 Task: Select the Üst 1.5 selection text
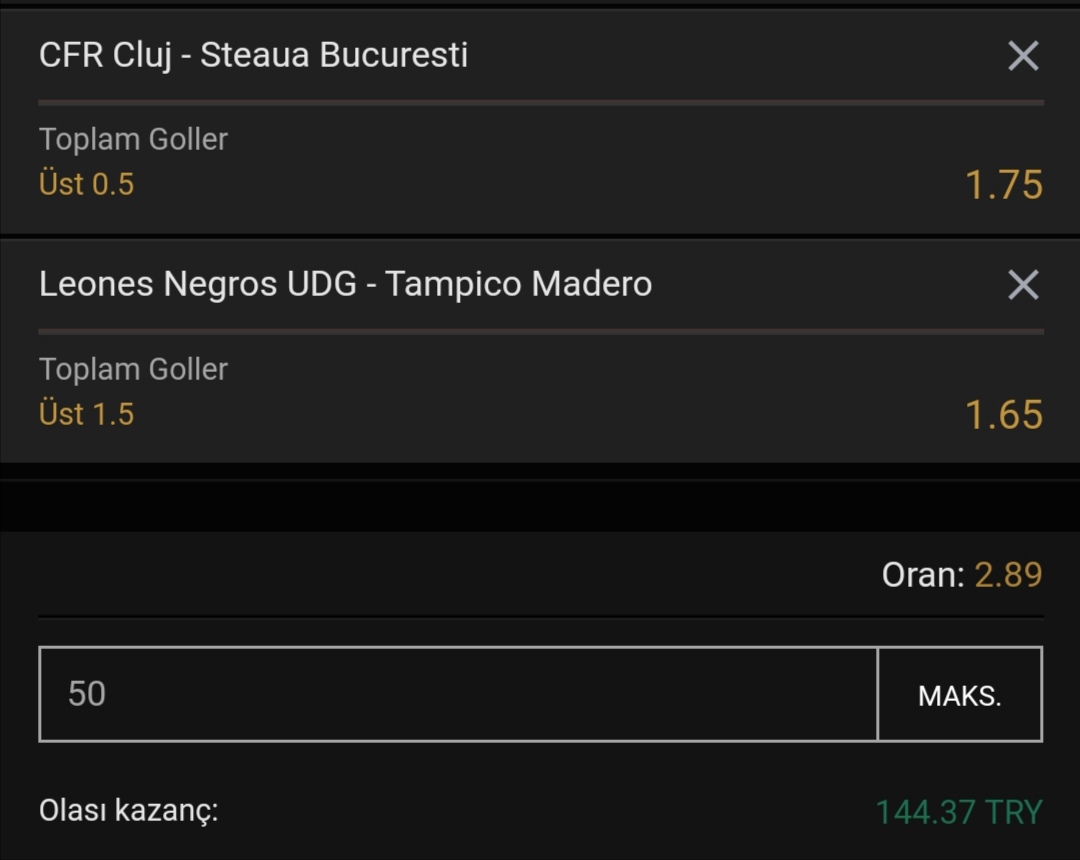point(87,414)
